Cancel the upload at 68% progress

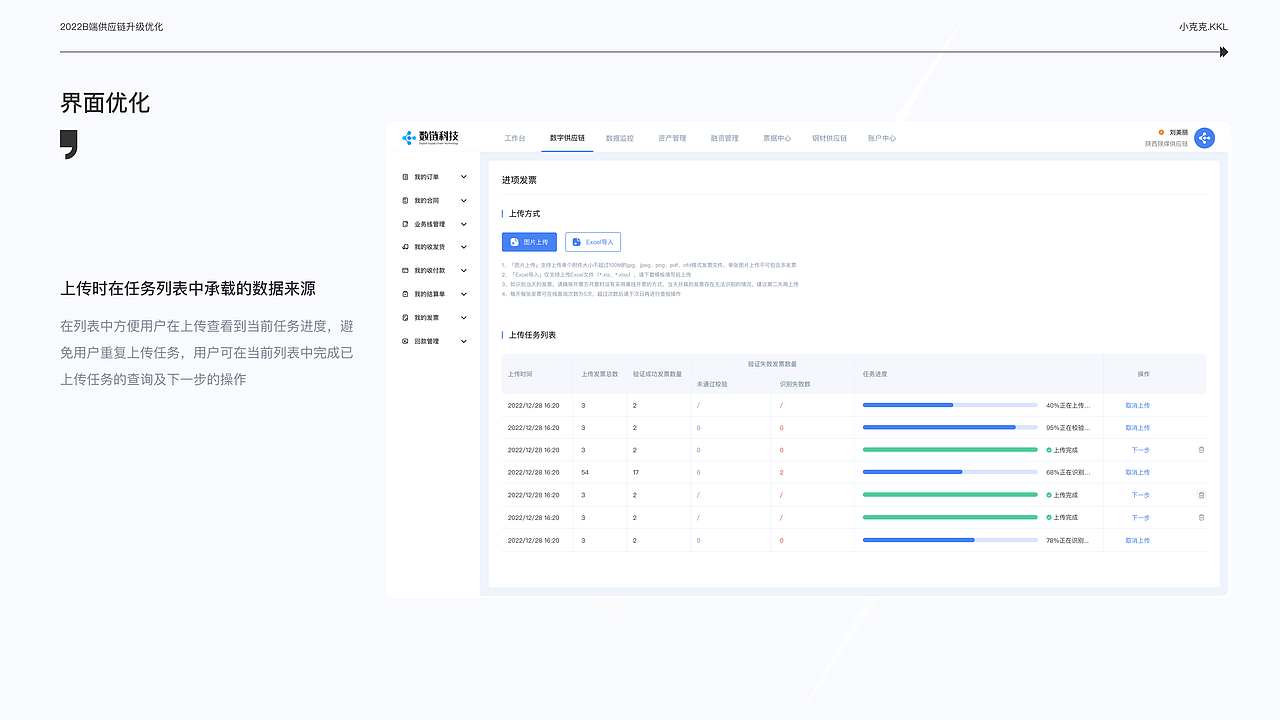(1138, 472)
